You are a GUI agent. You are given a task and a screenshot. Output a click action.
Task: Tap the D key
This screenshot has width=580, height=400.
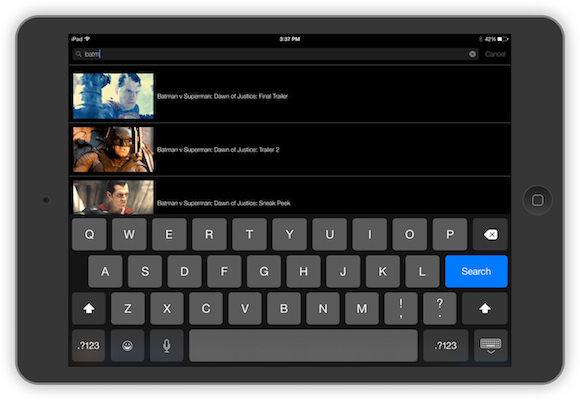(x=185, y=271)
